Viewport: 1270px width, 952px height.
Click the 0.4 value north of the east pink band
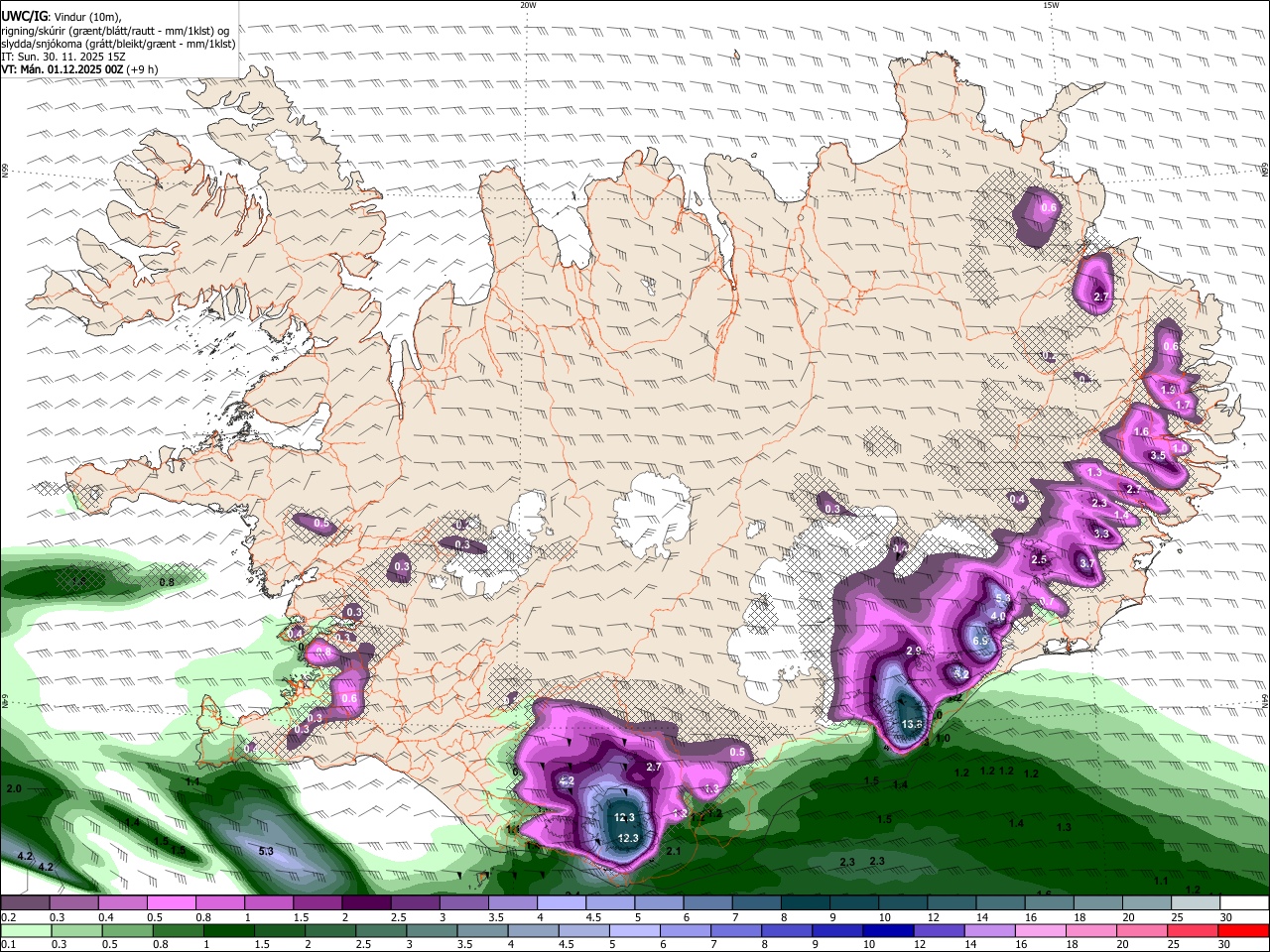[x=1017, y=499]
